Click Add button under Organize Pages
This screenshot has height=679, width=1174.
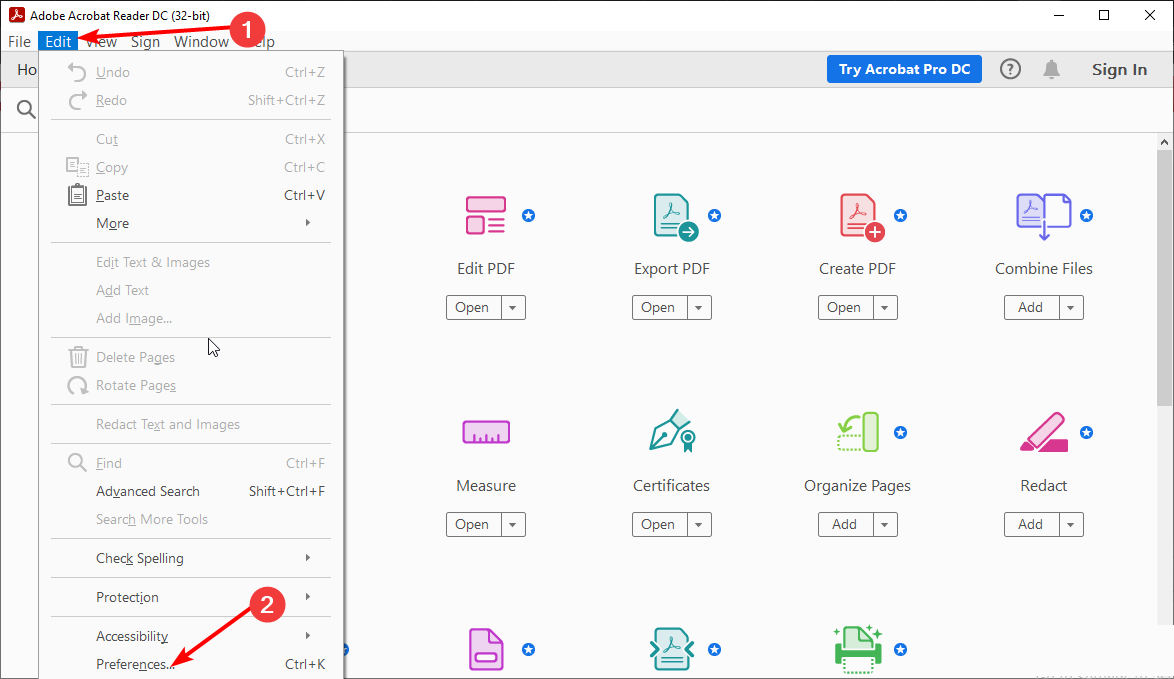[845, 525]
